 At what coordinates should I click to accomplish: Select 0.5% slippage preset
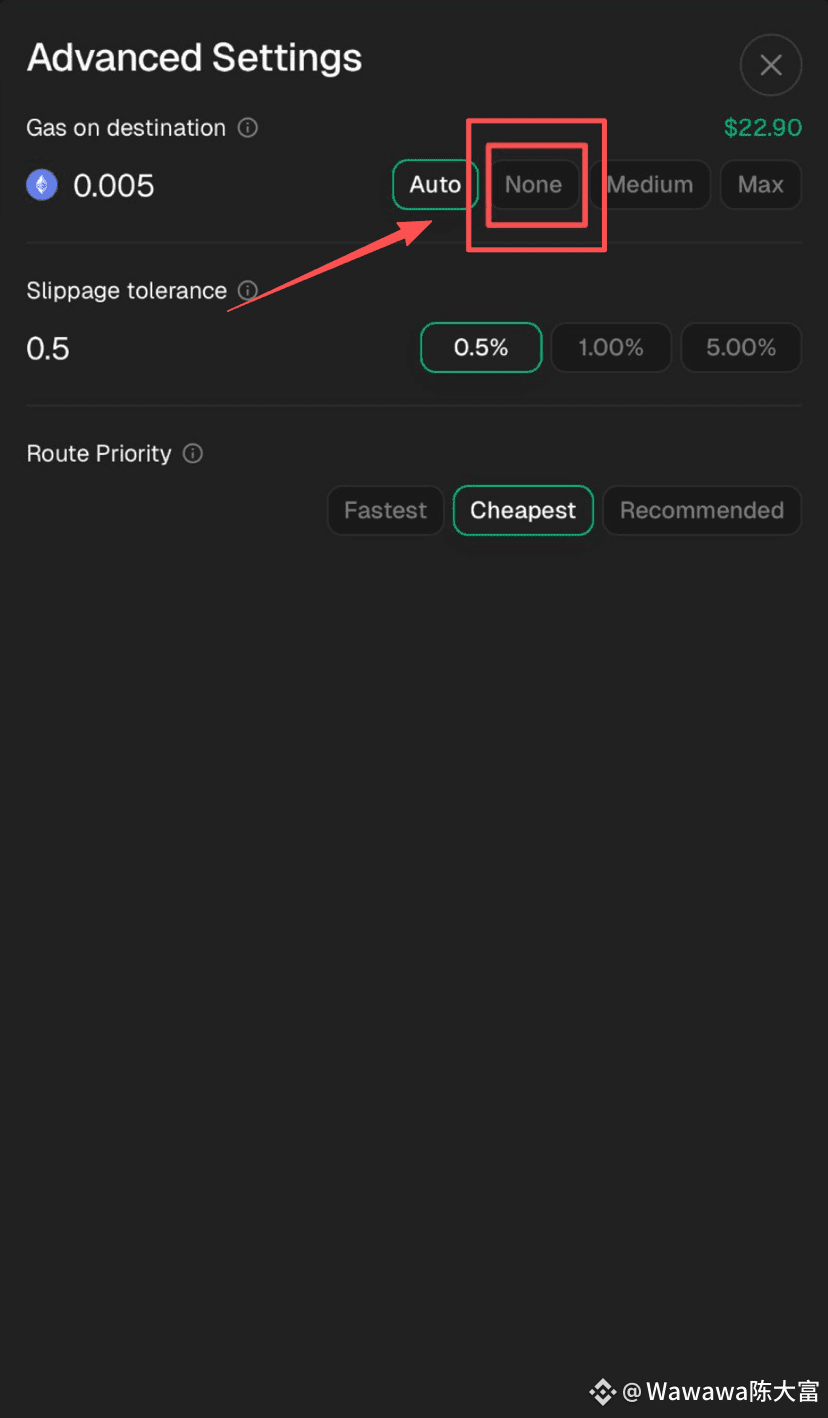pyautogui.click(x=481, y=348)
